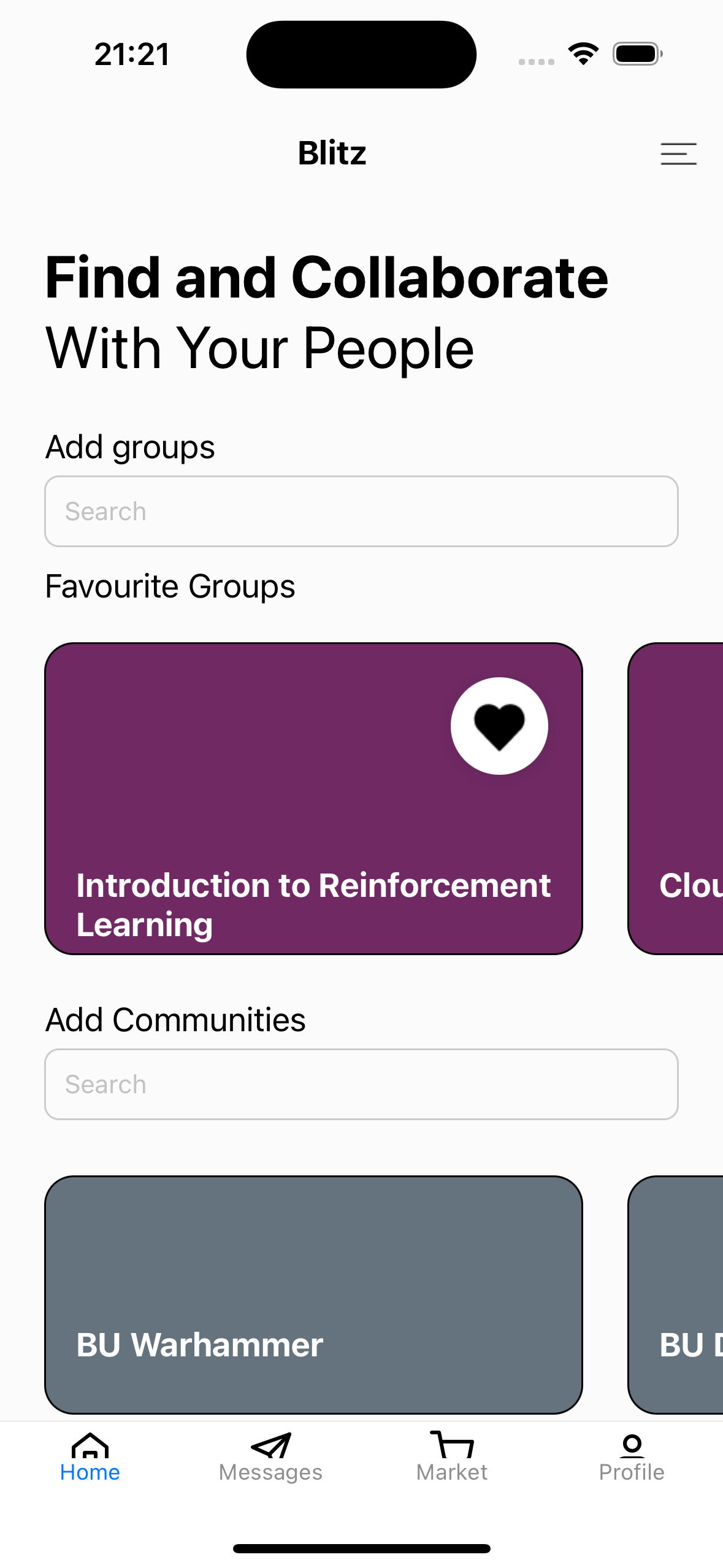Screen dimensions: 723x1568
Task: Tap the Profile person icon
Action: (632, 1445)
